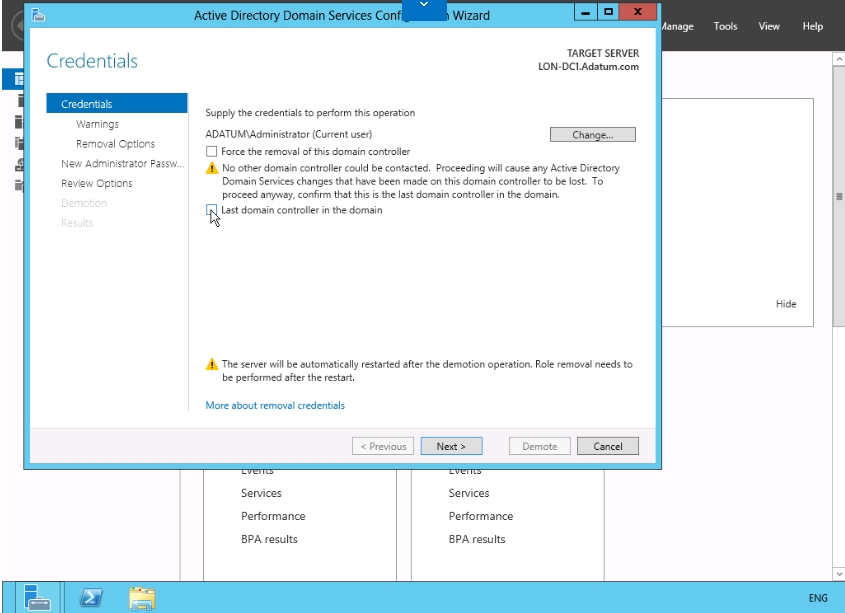This screenshot has width=845, height=613.
Task: Click the Change... credentials button
Action: 592,135
